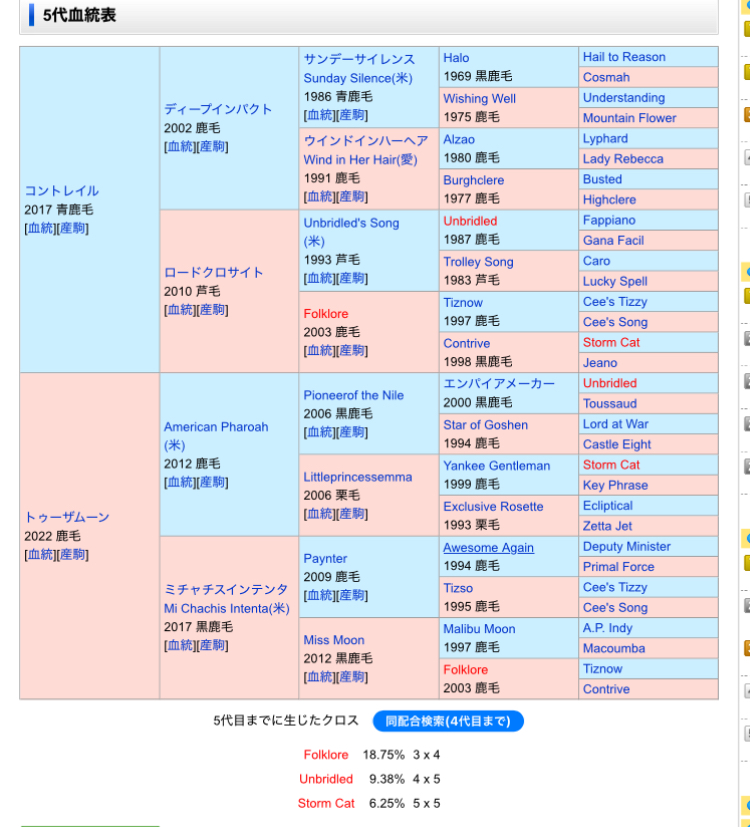Open Wind in Her Hair(愛) link
This screenshot has height=827, width=750.
point(360,159)
